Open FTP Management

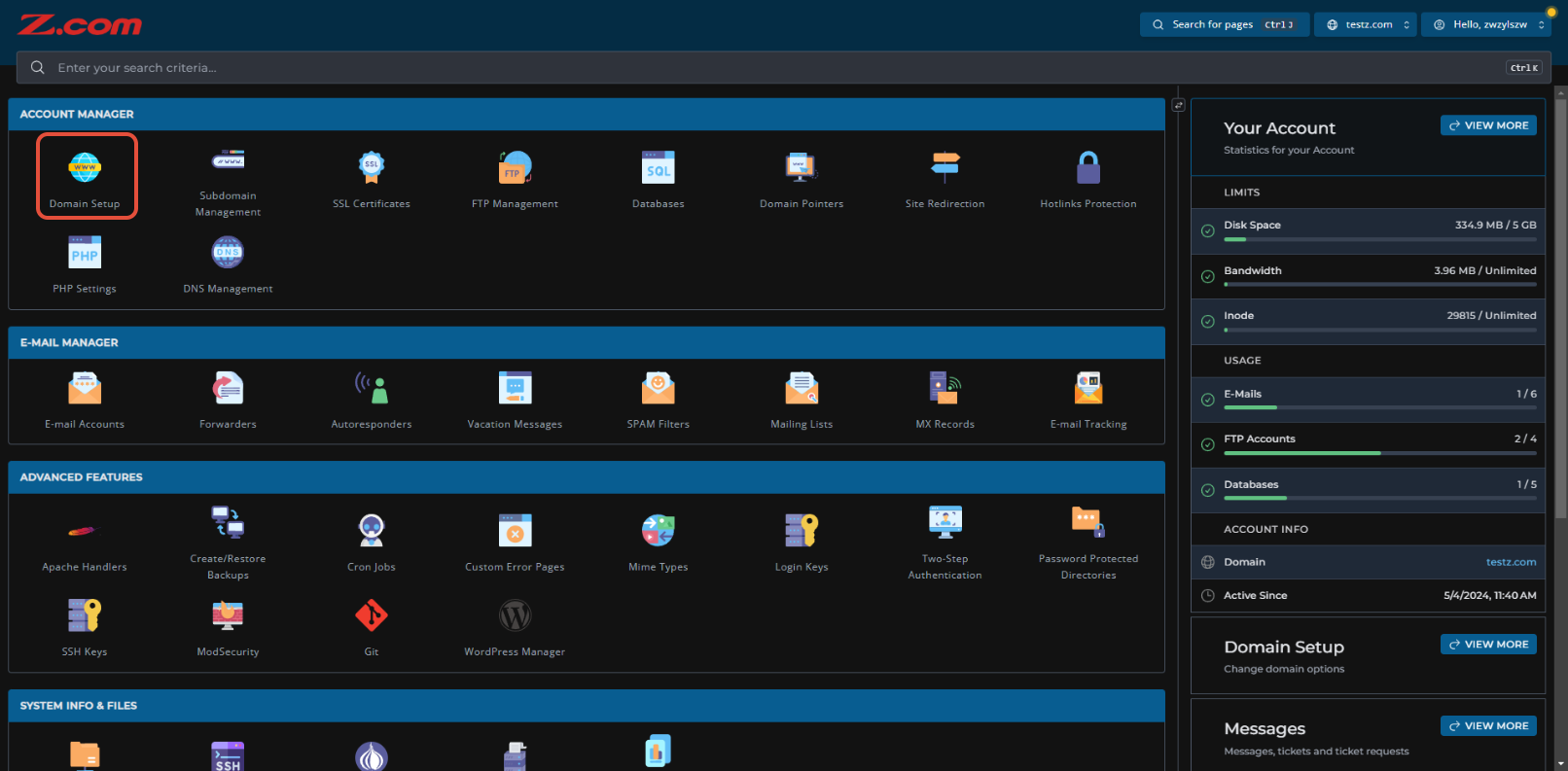pos(515,181)
